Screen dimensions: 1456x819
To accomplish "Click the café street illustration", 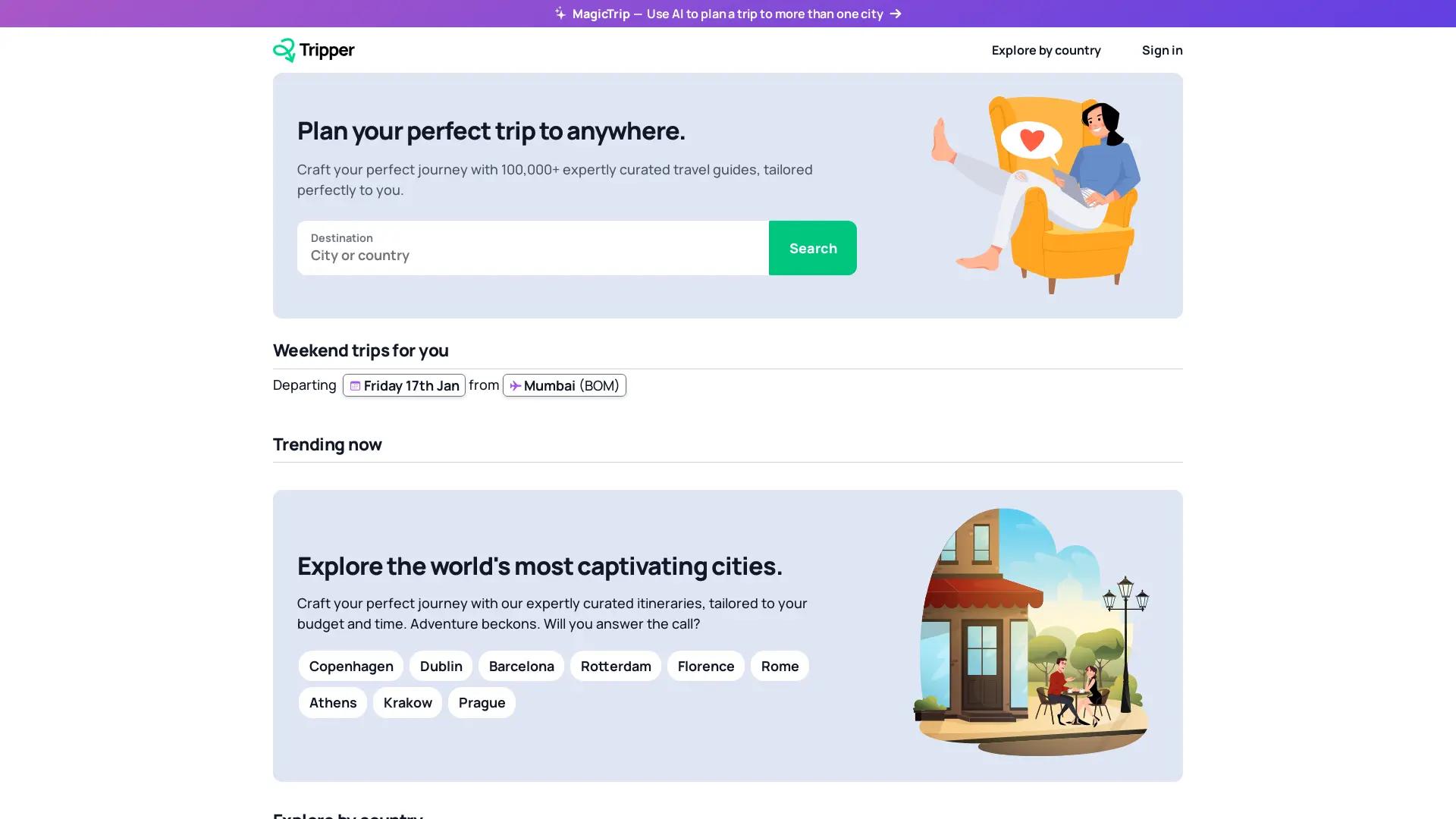I will pyautogui.click(x=1031, y=632).
